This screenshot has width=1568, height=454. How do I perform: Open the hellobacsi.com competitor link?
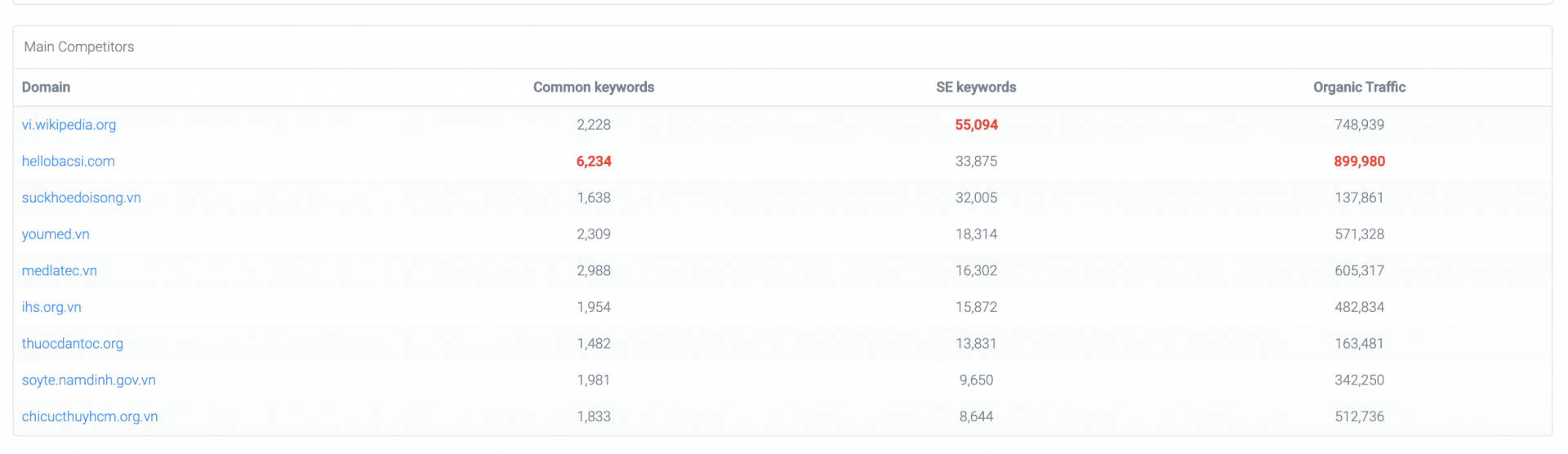point(68,162)
